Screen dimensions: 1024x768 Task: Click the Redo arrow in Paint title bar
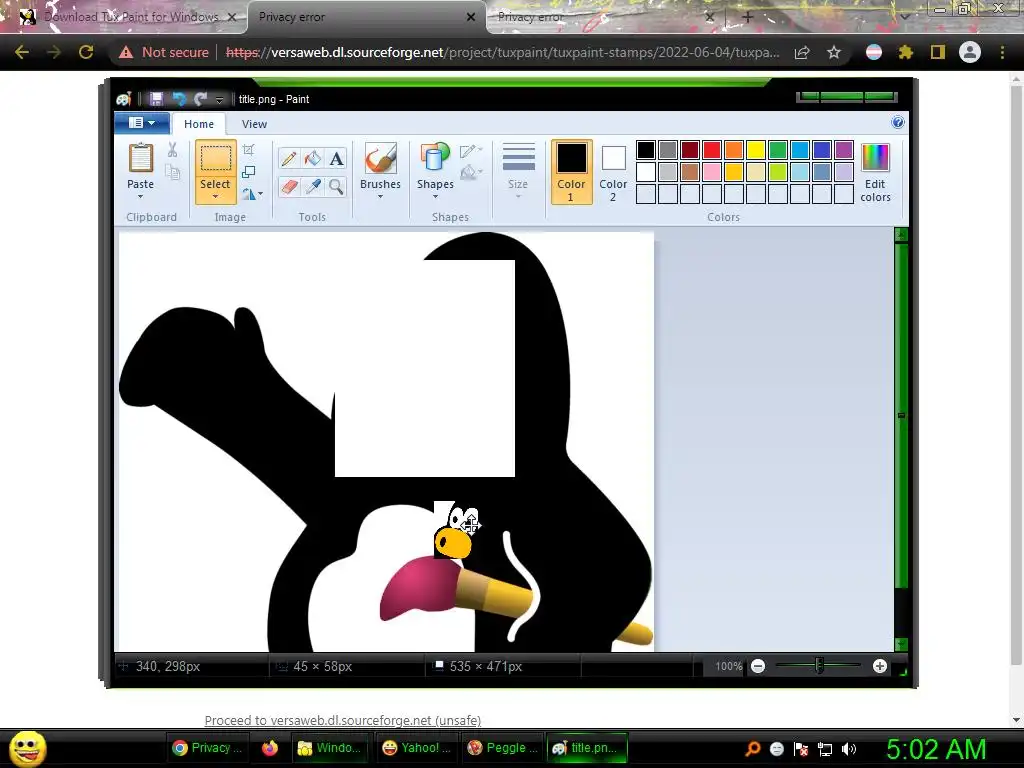200,99
